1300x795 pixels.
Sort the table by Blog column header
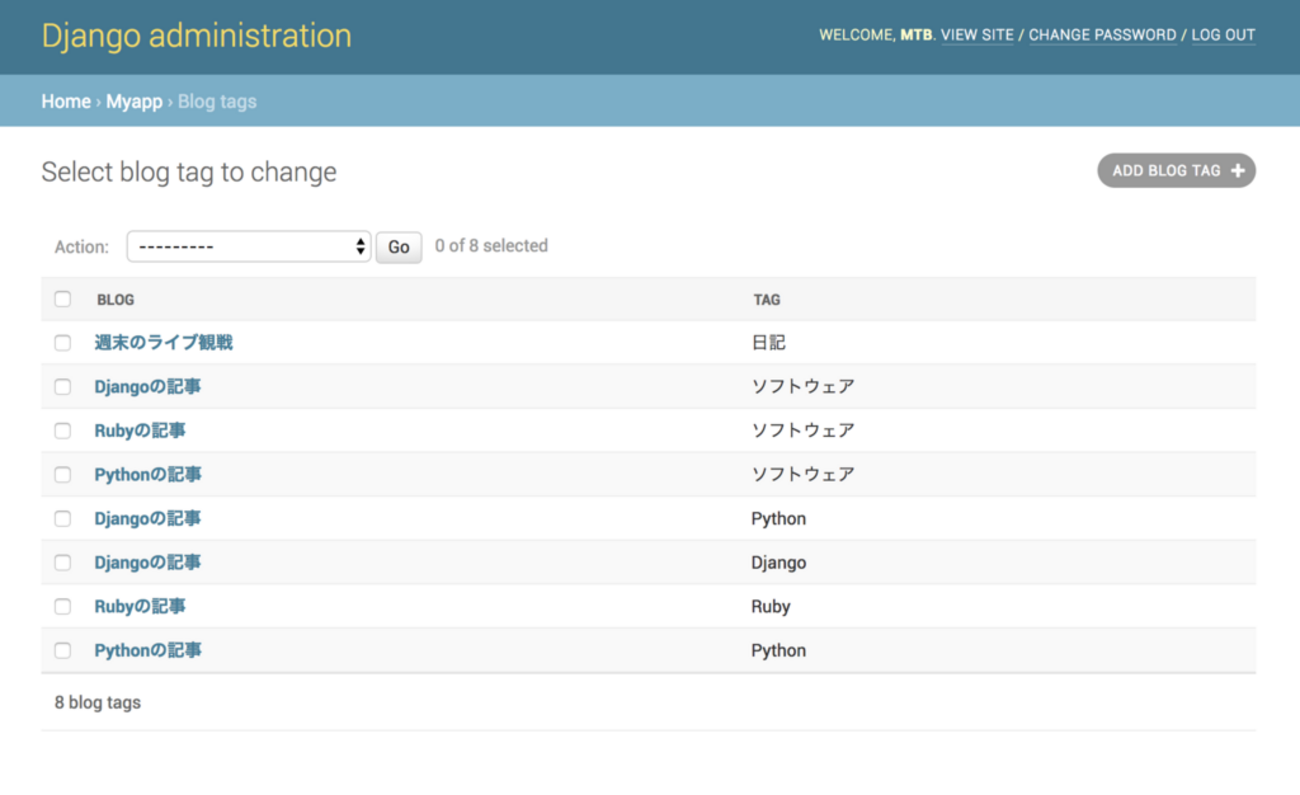(x=115, y=300)
